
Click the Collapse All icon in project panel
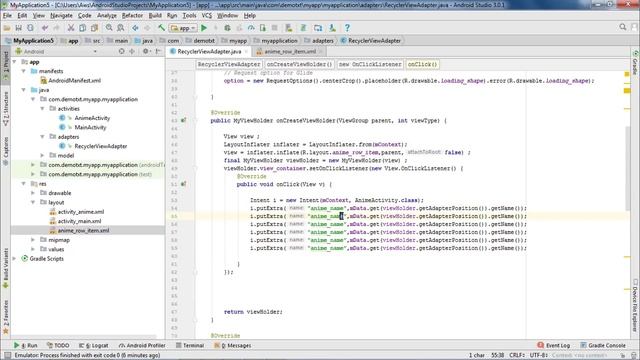tap(132, 51)
